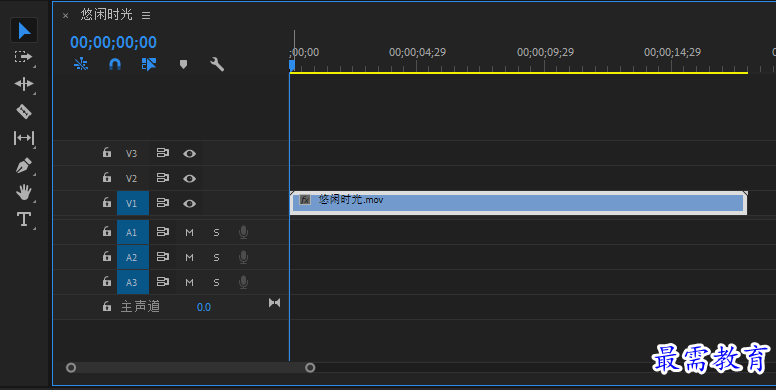Select the Track Select Forward tool
776x390 pixels.
(x=23, y=57)
